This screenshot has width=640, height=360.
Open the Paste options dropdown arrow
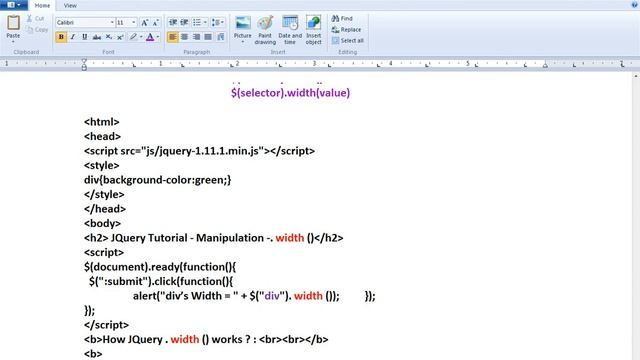(13, 42)
